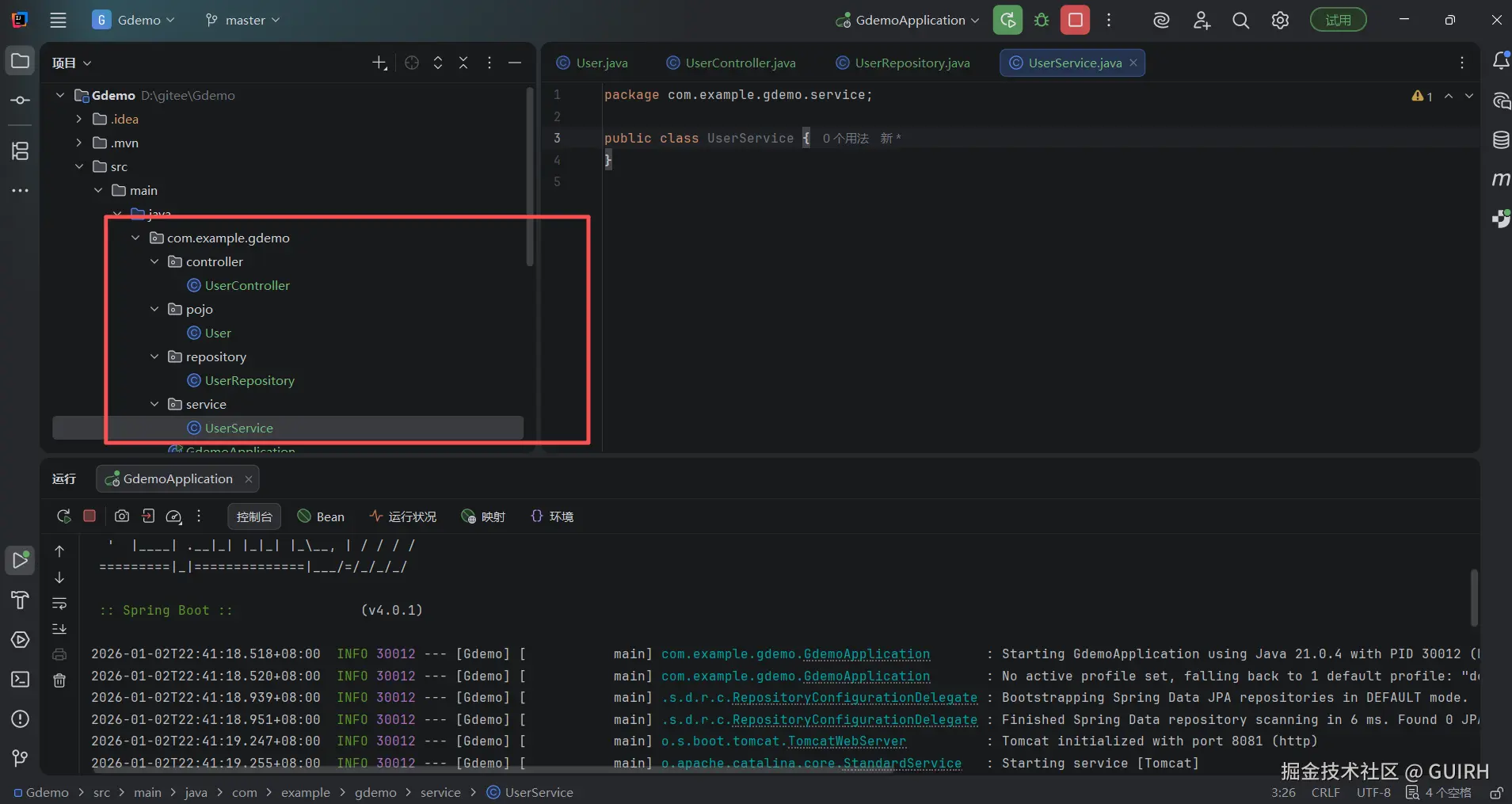The height and width of the screenshot is (804, 1512).
Task: Click the 试用 trial button
Action: tap(1338, 21)
